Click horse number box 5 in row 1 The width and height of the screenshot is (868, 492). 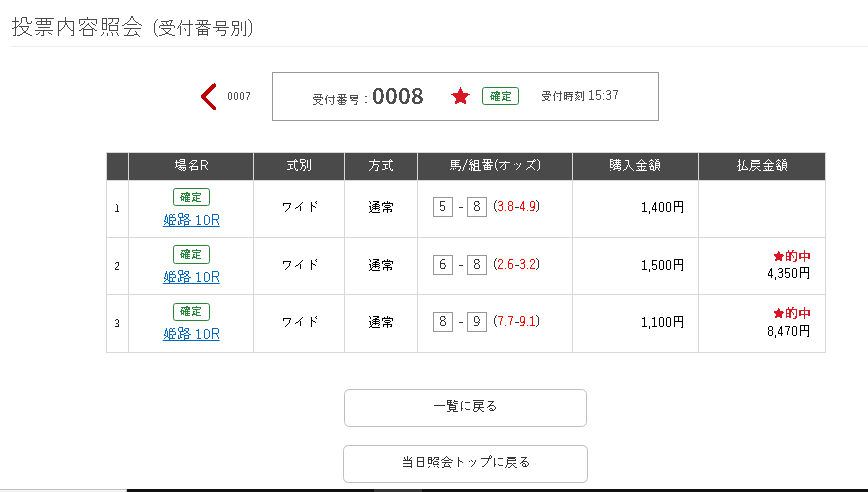pos(443,207)
